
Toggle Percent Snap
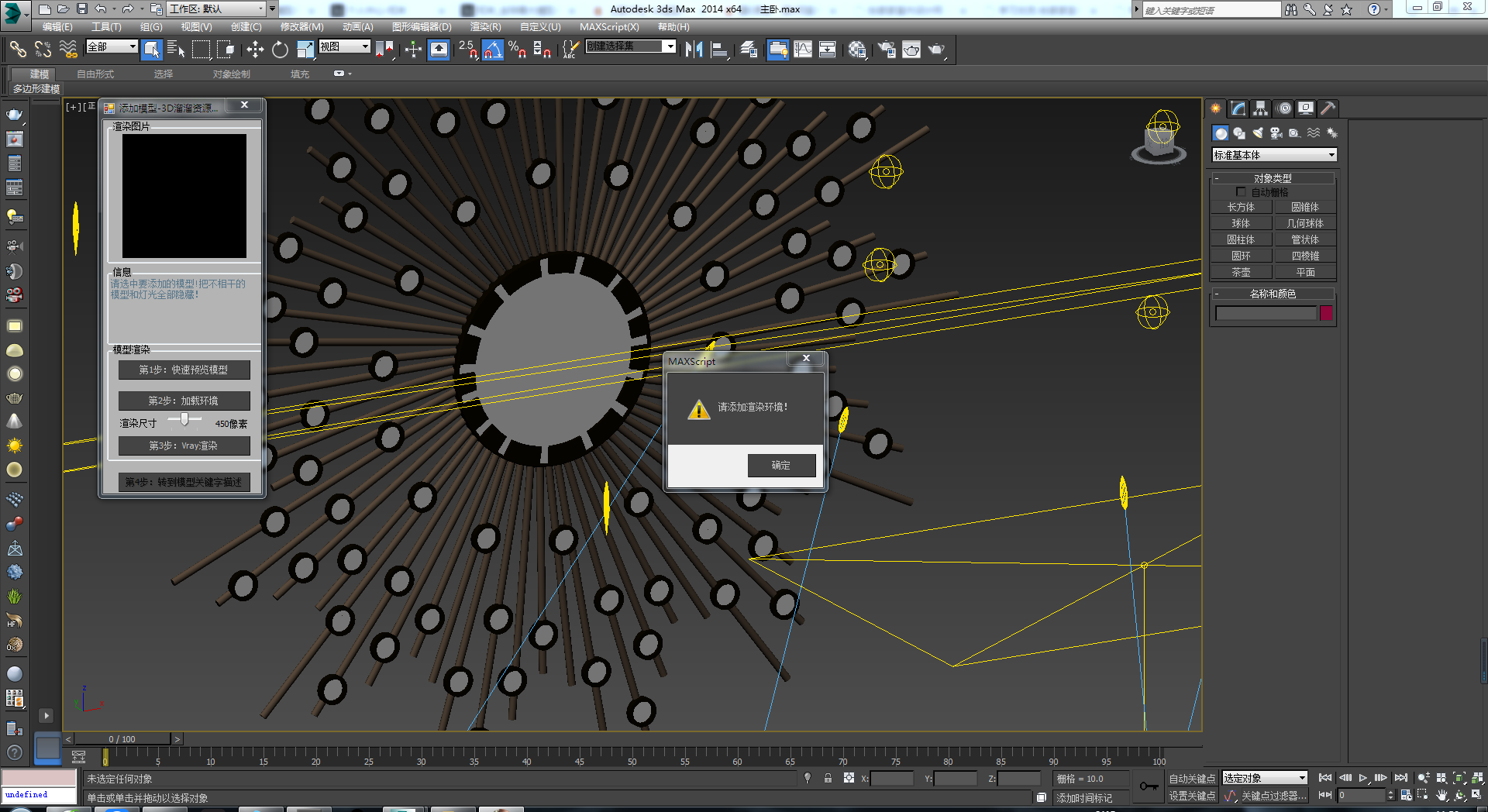518,50
